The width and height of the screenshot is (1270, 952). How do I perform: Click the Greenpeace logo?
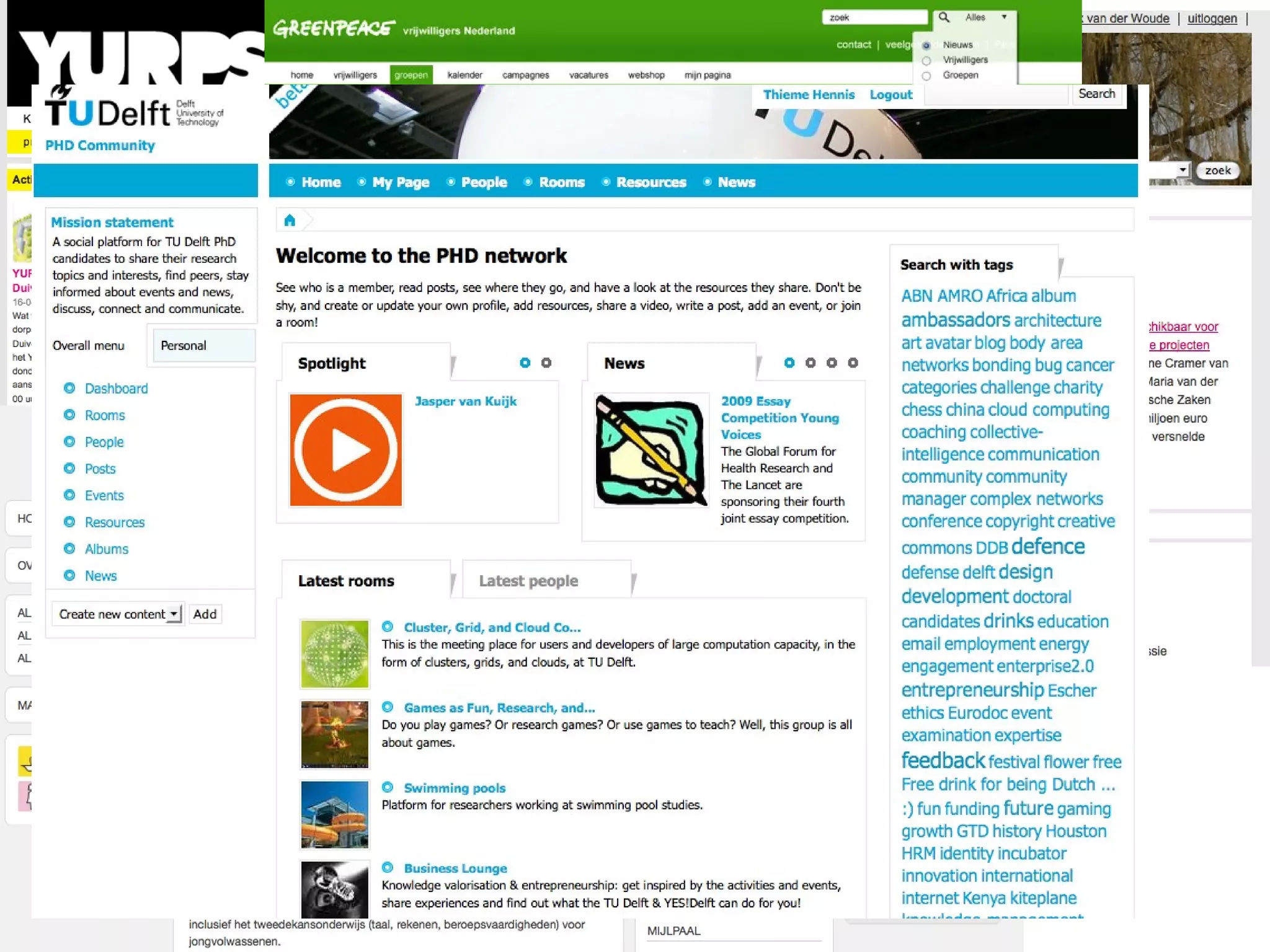[334, 28]
